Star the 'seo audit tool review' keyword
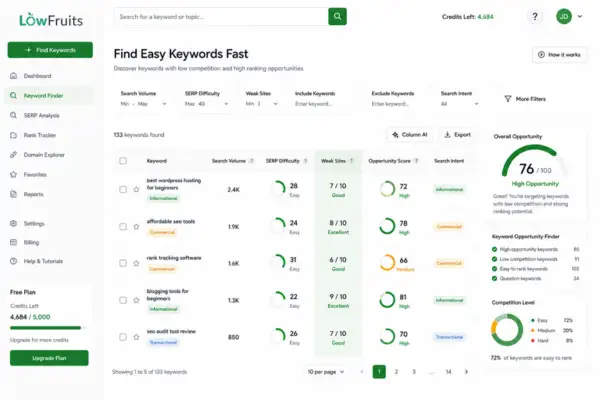600x400 pixels. tap(136, 337)
